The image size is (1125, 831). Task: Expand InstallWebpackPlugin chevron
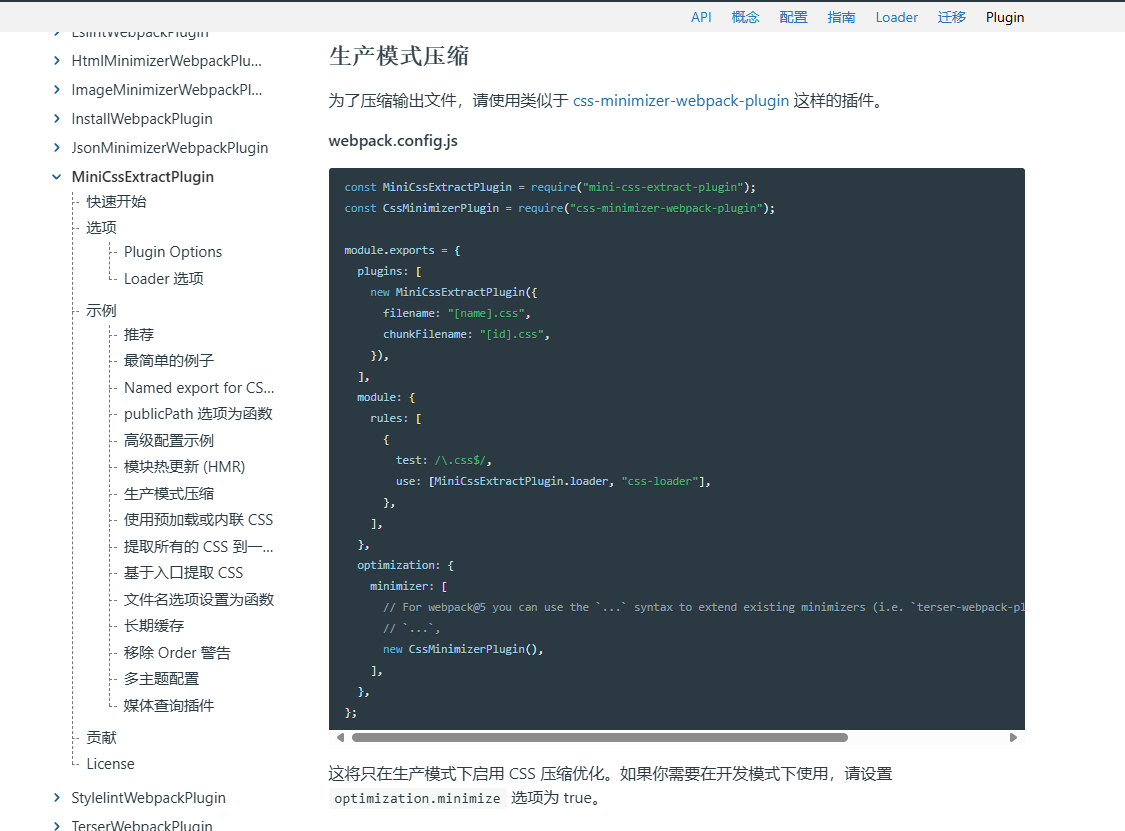[57, 118]
